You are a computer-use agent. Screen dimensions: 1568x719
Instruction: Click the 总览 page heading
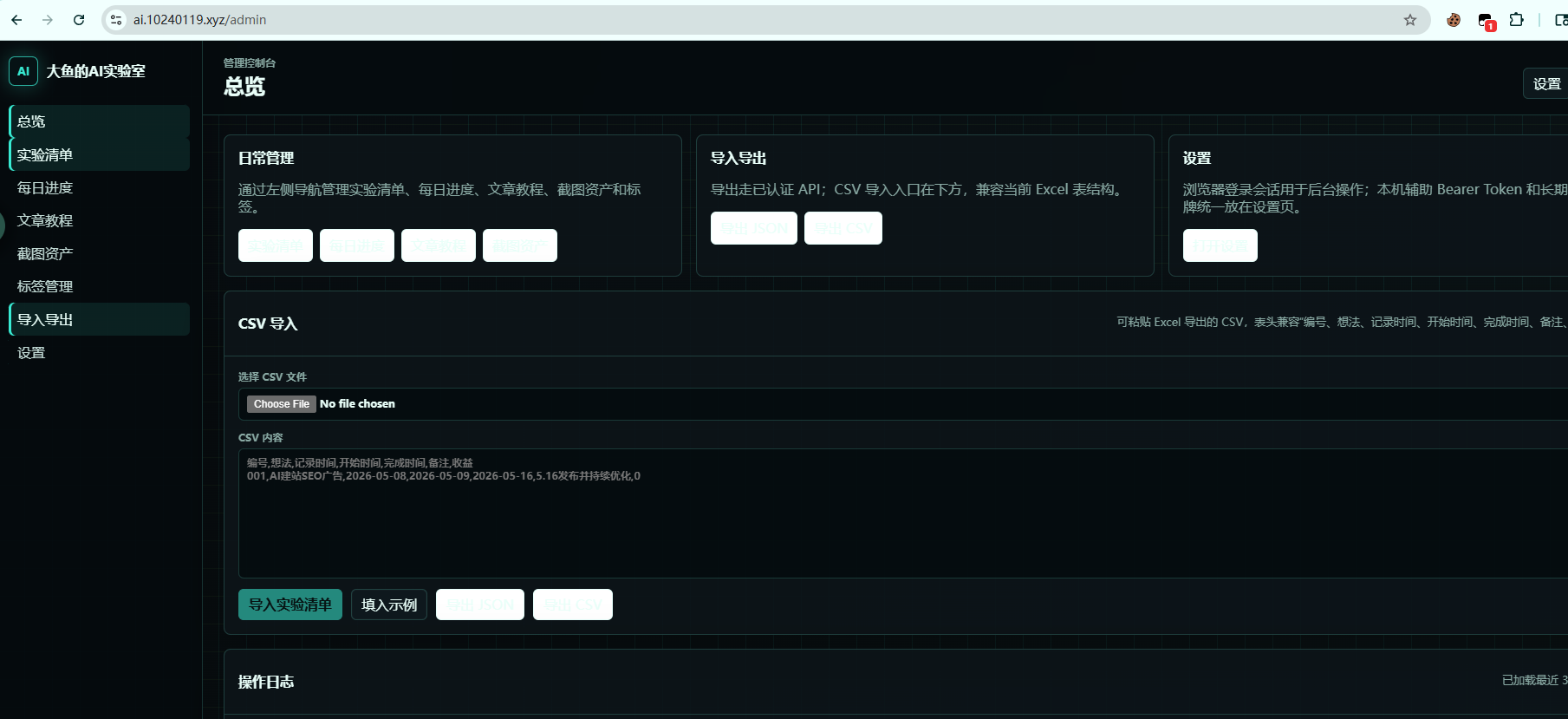(x=244, y=86)
